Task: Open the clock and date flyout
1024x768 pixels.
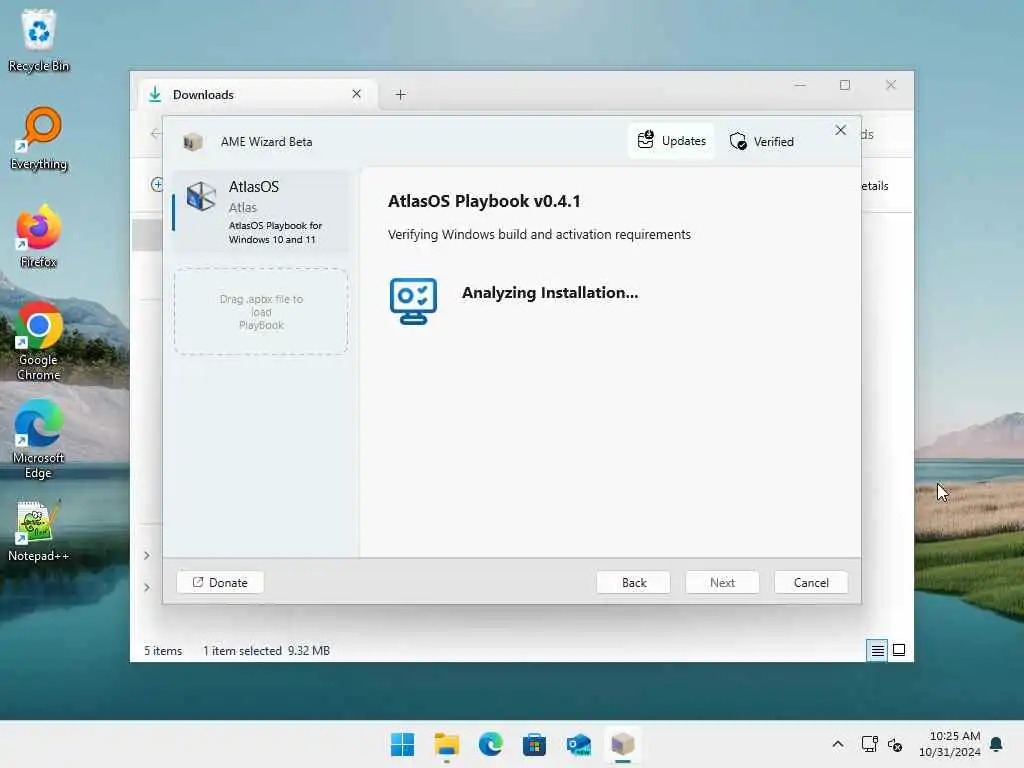Action: coord(950,744)
